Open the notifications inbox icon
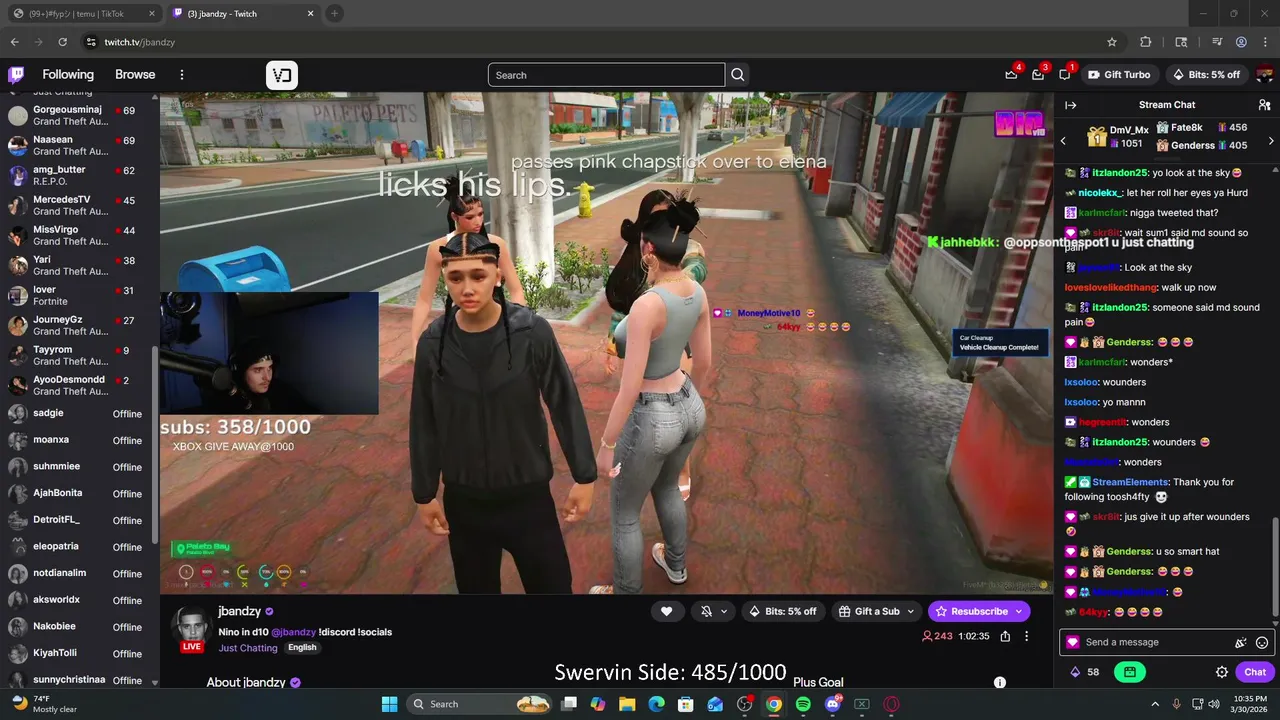 click(1038, 74)
